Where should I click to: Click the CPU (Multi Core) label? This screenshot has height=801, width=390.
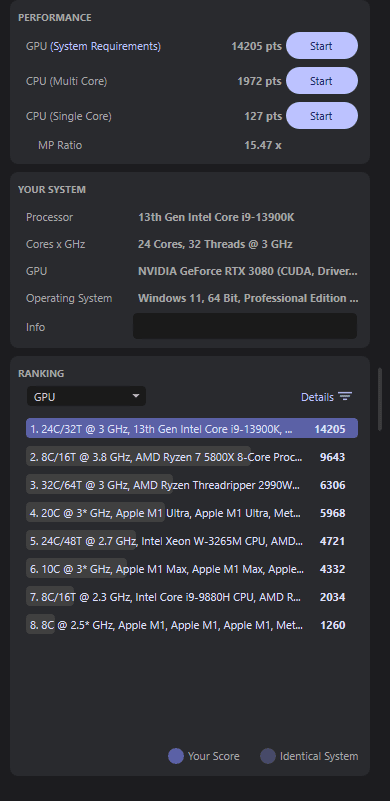(x=66, y=81)
